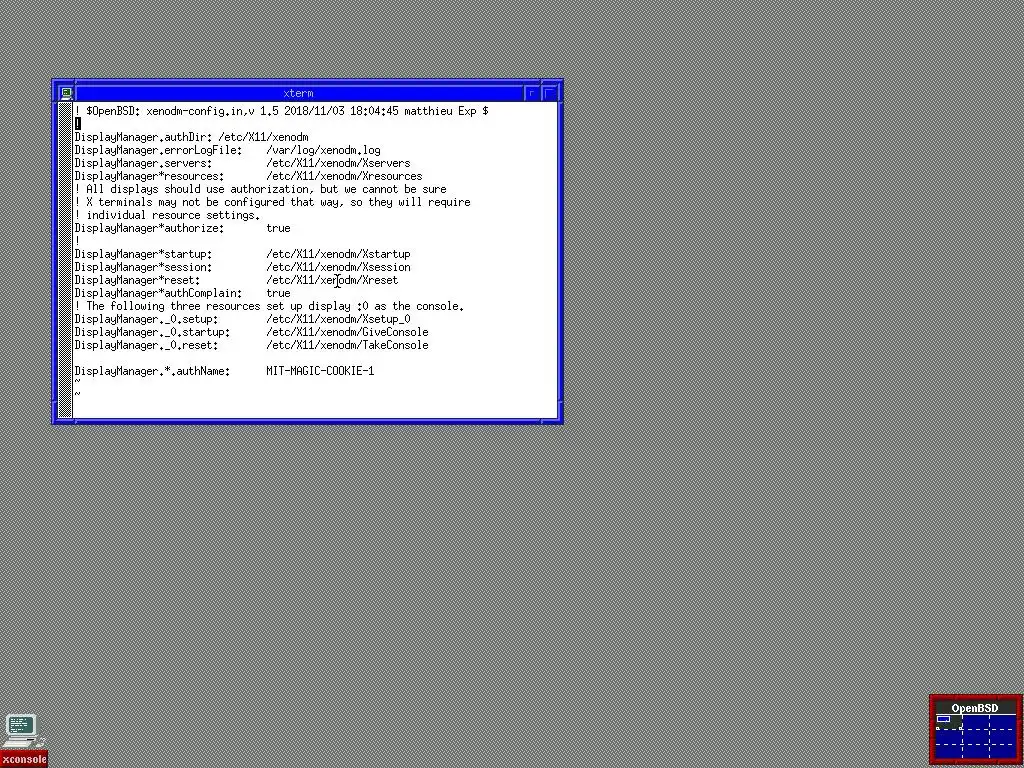The width and height of the screenshot is (1024, 768).
Task: Click the 'true' value of authorize
Action: click(278, 229)
